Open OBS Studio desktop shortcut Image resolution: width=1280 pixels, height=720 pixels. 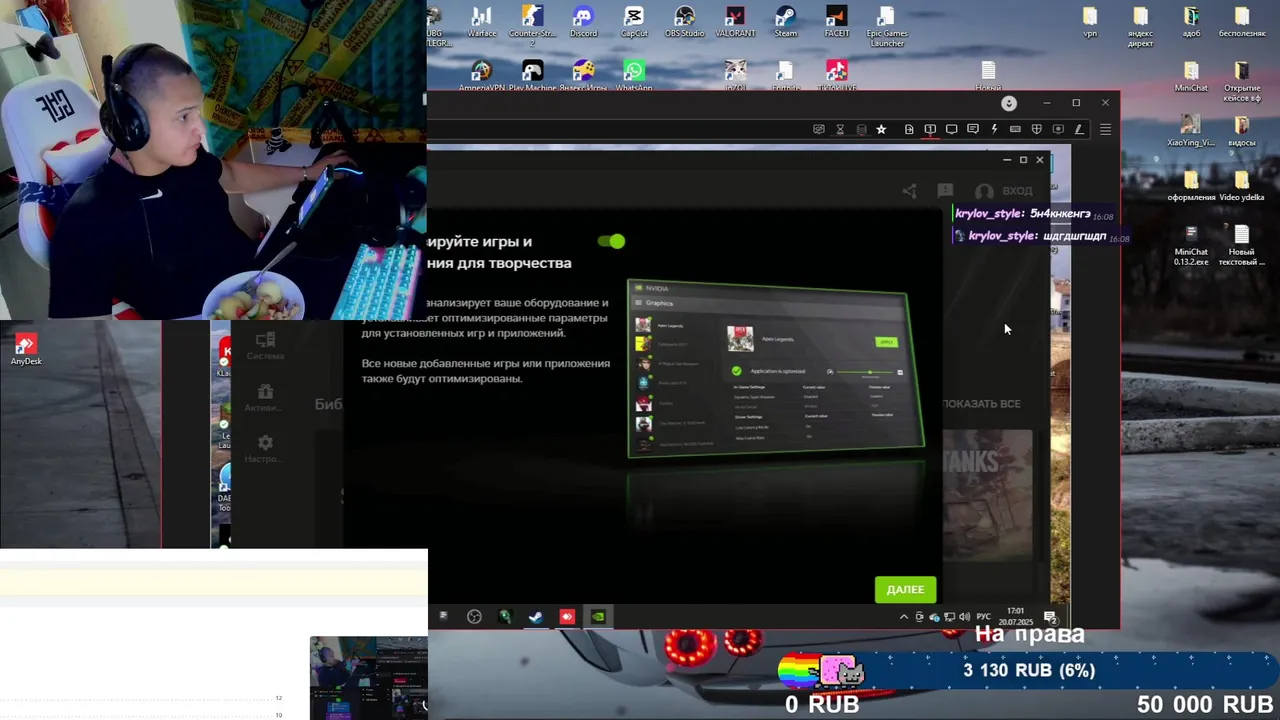point(685,22)
